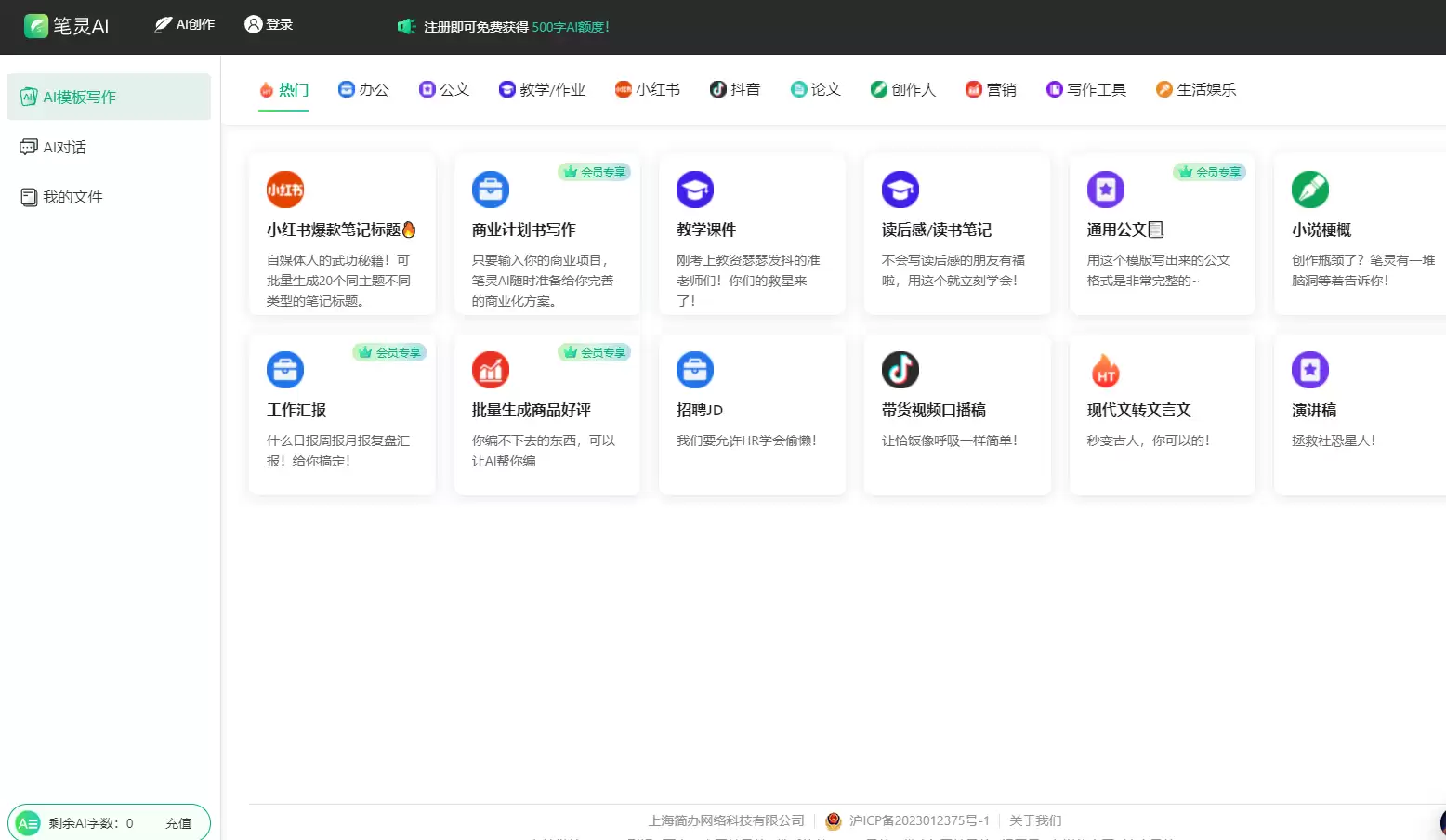Click description text 拯救社恐星人!
1446x840 pixels.
click(1334, 440)
